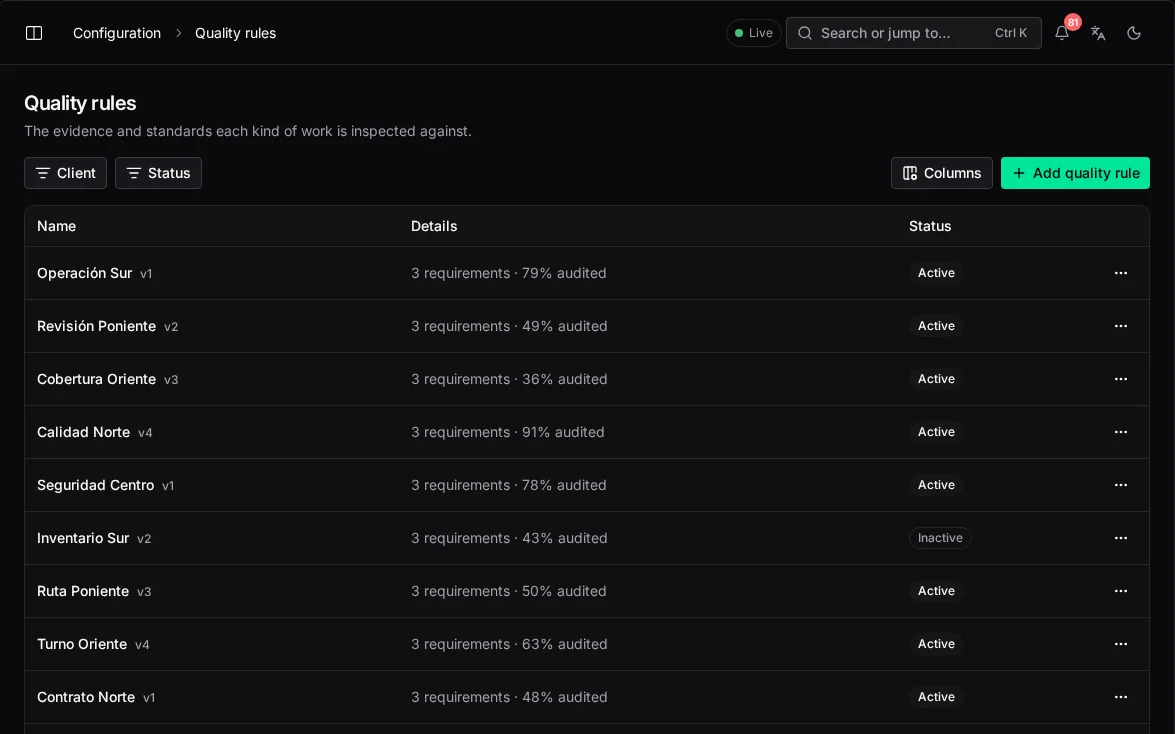Viewport: 1175px width, 734px height.
Task: Open the Inventario Sur rule
Action: pos(83,538)
